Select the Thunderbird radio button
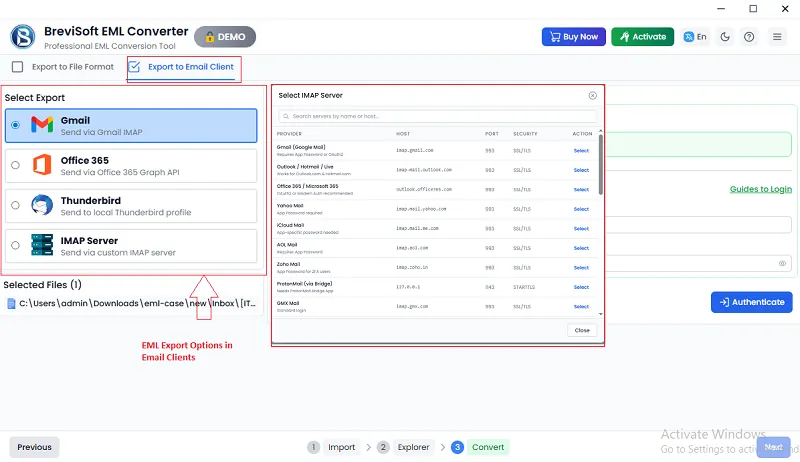Viewport: 800px width, 462px height. pos(15,205)
